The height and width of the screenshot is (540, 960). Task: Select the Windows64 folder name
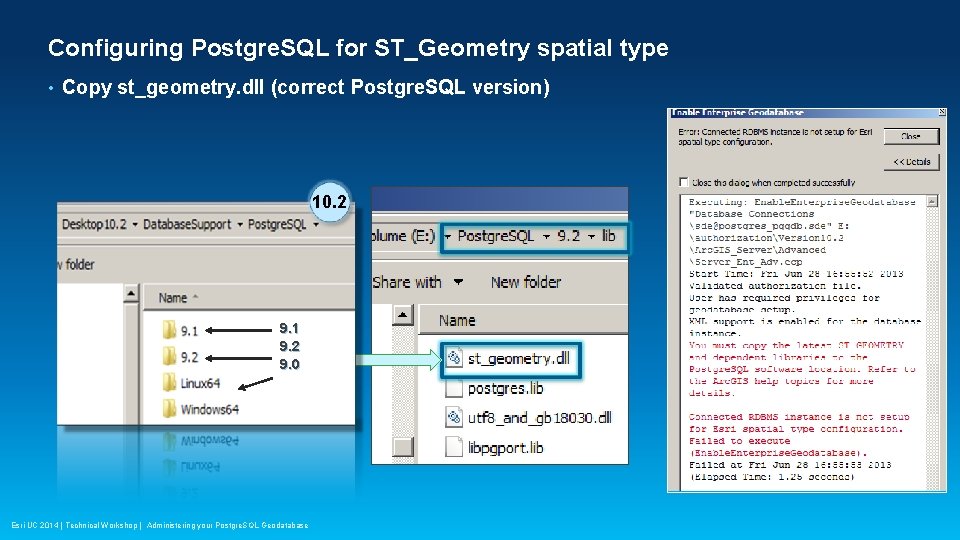pyautogui.click(x=209, y=410)
